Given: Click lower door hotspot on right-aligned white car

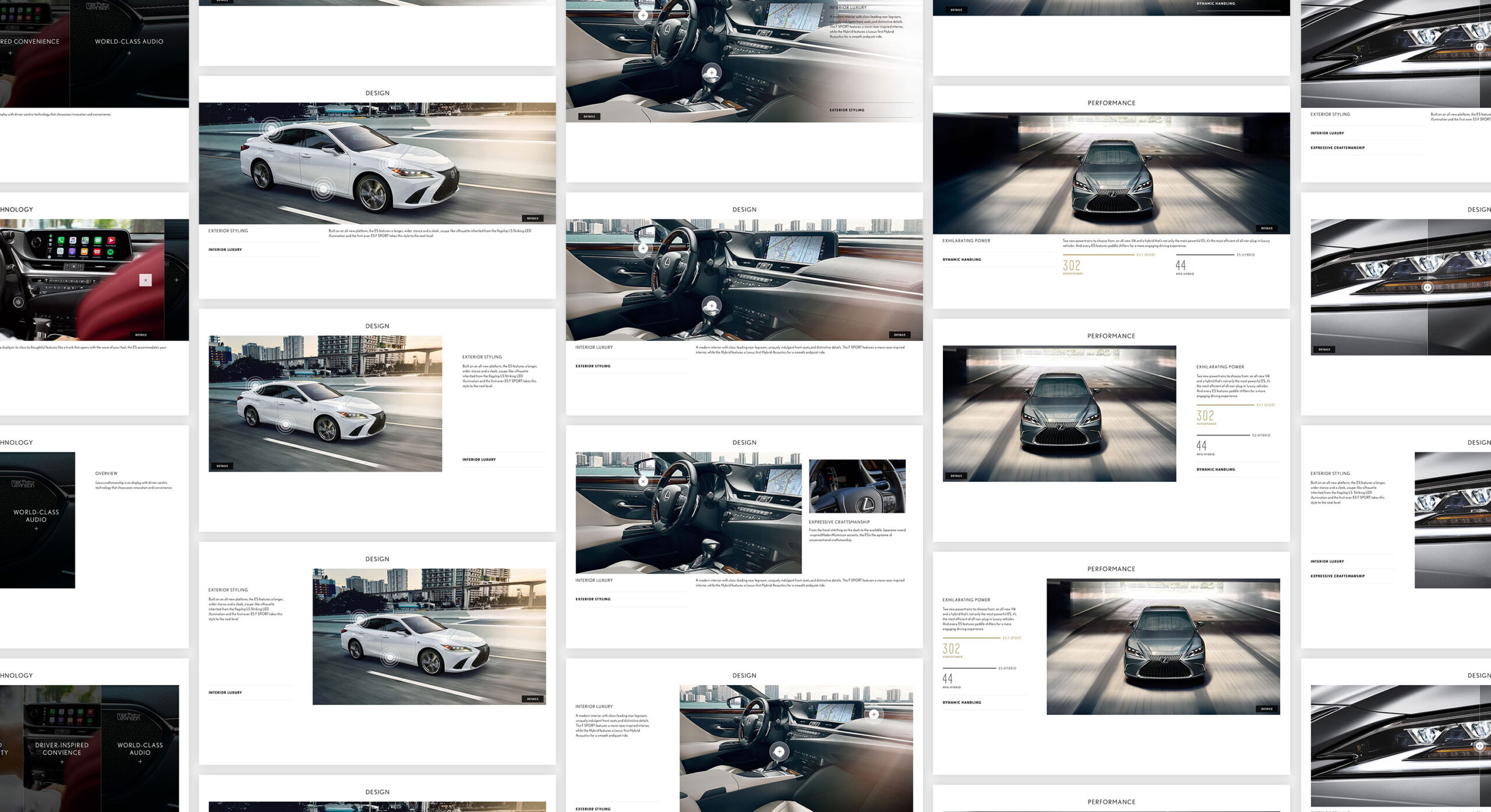Looking at the screenshot, I should tap(390, 657).
